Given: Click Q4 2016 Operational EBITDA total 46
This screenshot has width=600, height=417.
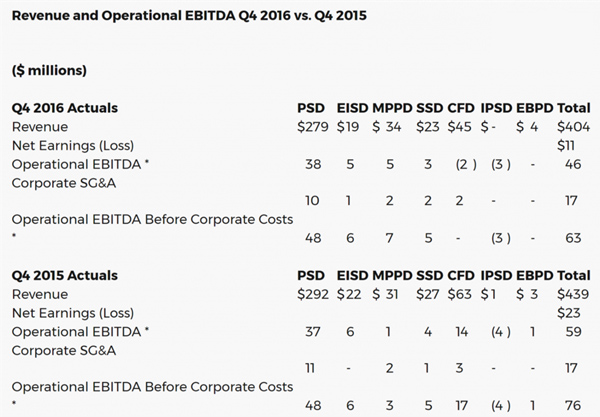Looking at the screenshot, I should [572, 164].
